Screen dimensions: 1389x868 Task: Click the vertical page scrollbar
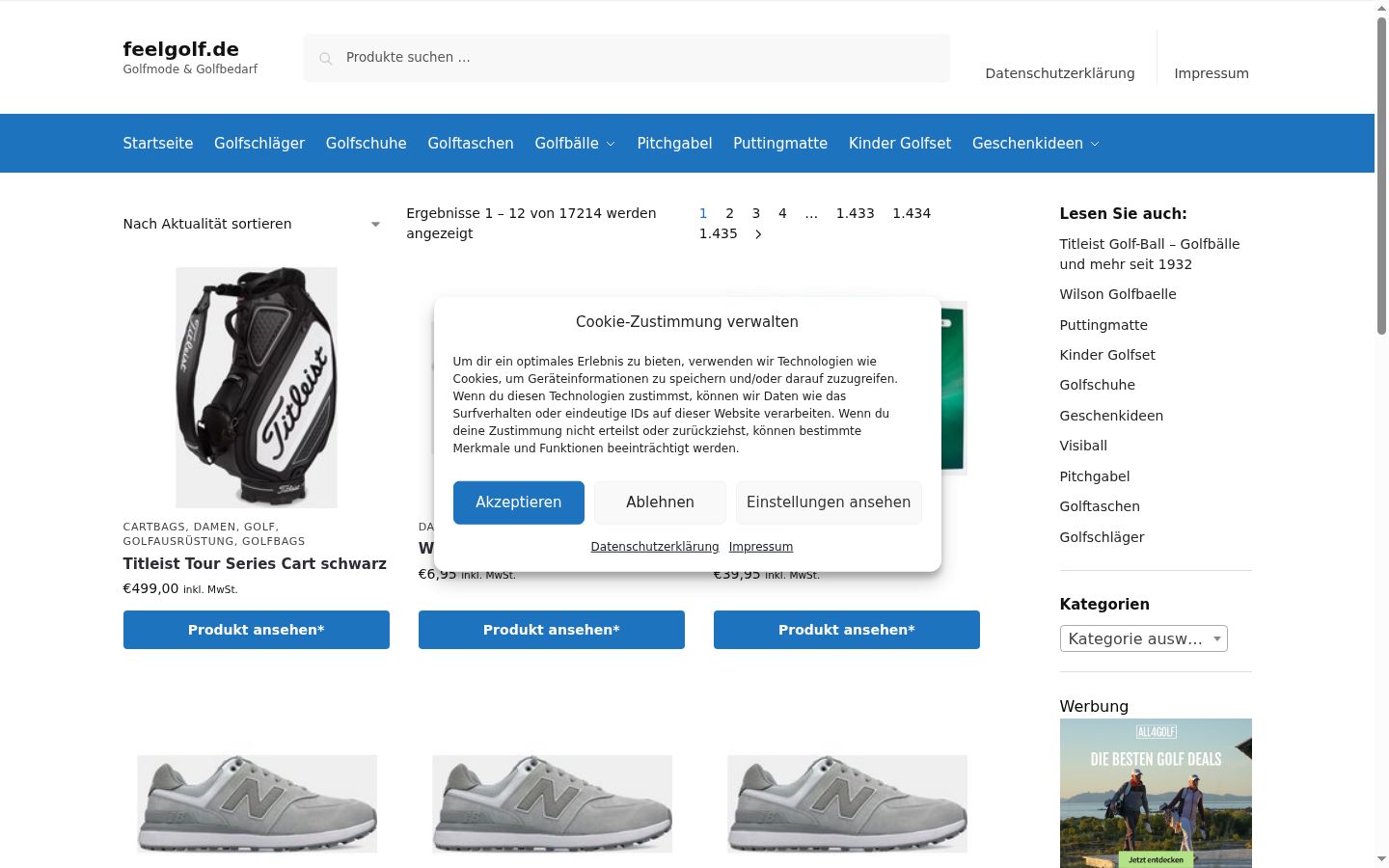tap(1381, 176)
